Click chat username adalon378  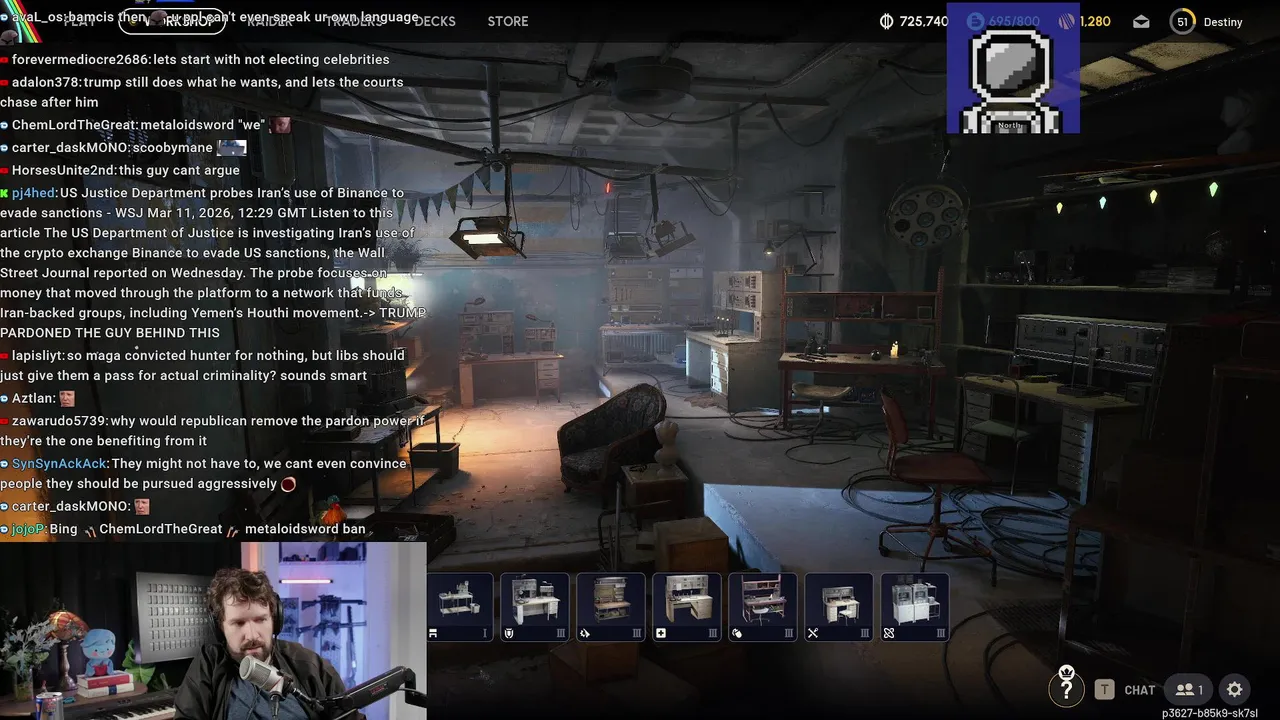(46, 82)
